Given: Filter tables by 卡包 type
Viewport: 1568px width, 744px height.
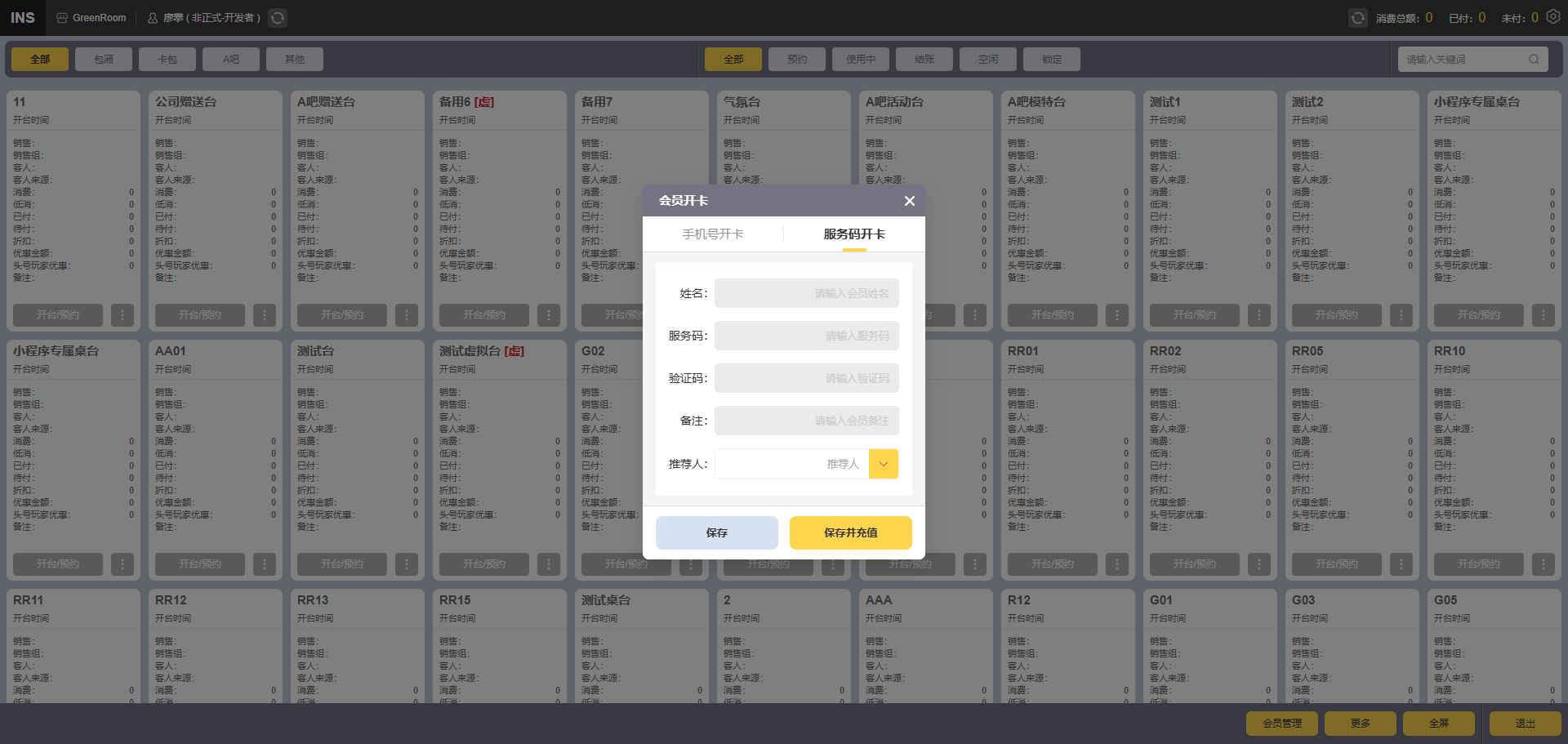Looking at the screenshot, I should (167, 59).
